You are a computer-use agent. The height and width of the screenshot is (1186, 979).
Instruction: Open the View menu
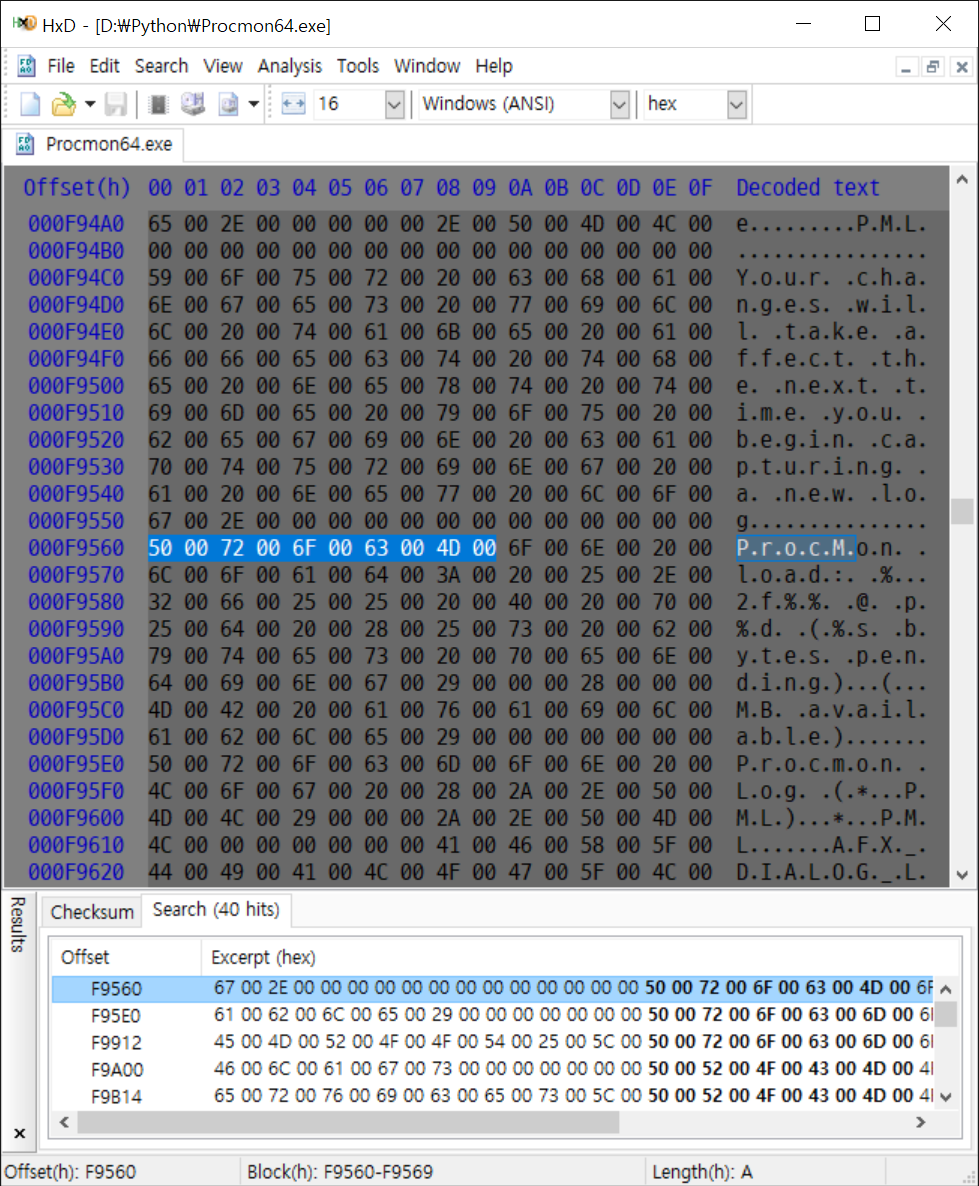tap(222, 66)
